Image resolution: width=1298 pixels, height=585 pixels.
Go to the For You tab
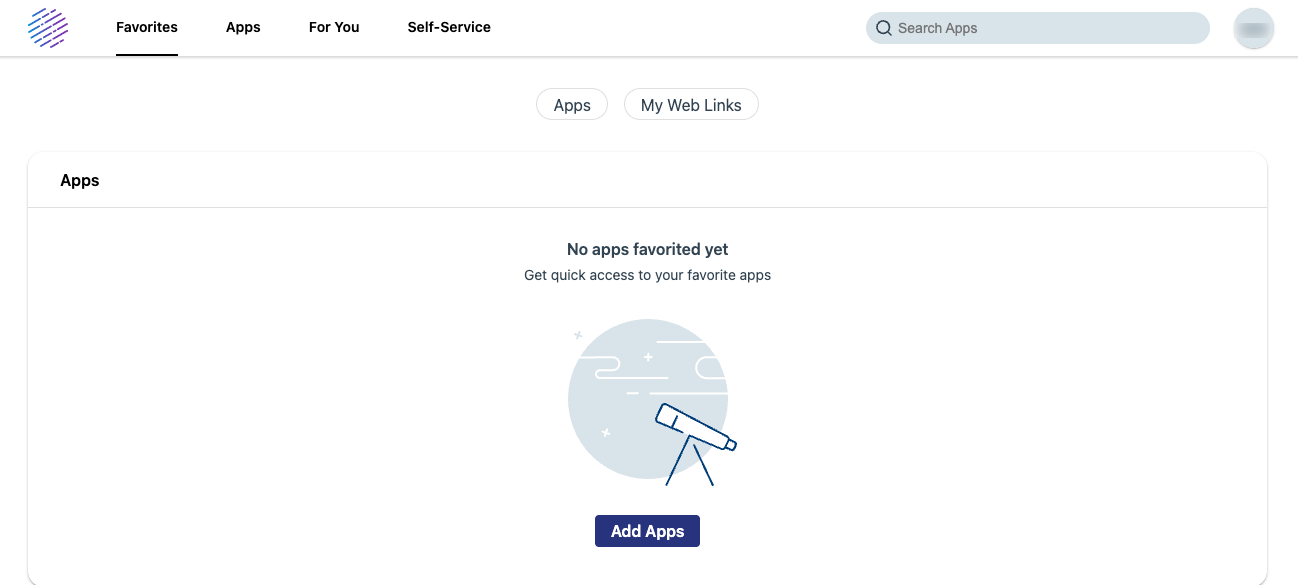point(334,28)
